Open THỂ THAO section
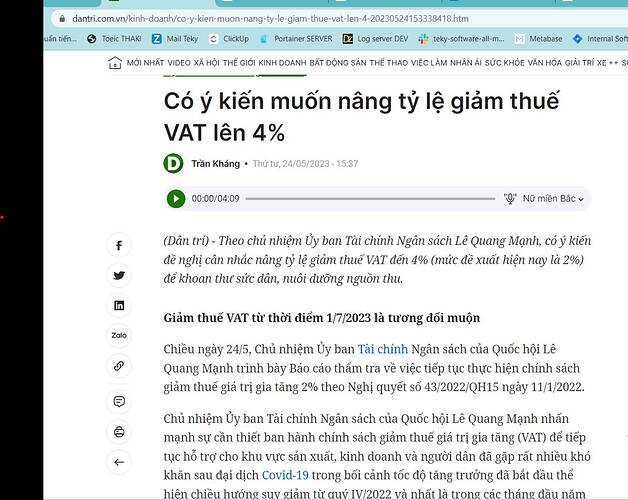The height and width of the screenshot is (500, 628). click(389, 63)
